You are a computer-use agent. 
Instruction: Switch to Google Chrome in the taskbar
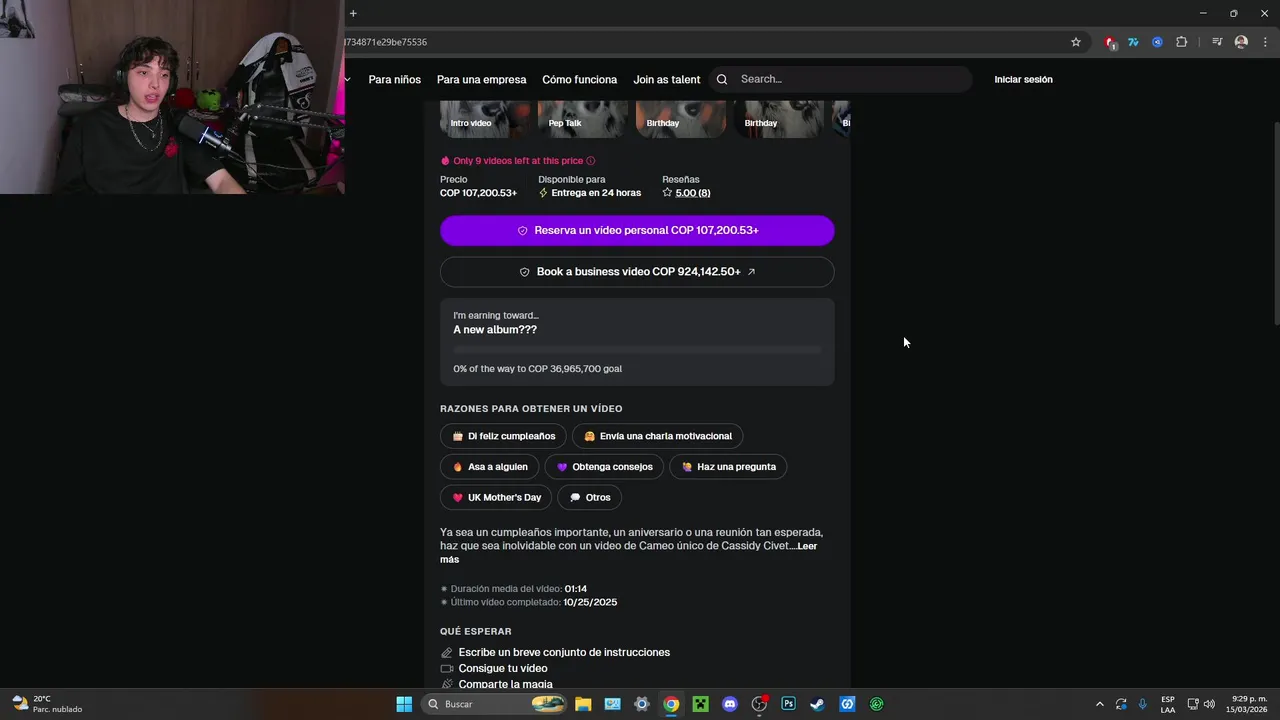click(671, 704)
